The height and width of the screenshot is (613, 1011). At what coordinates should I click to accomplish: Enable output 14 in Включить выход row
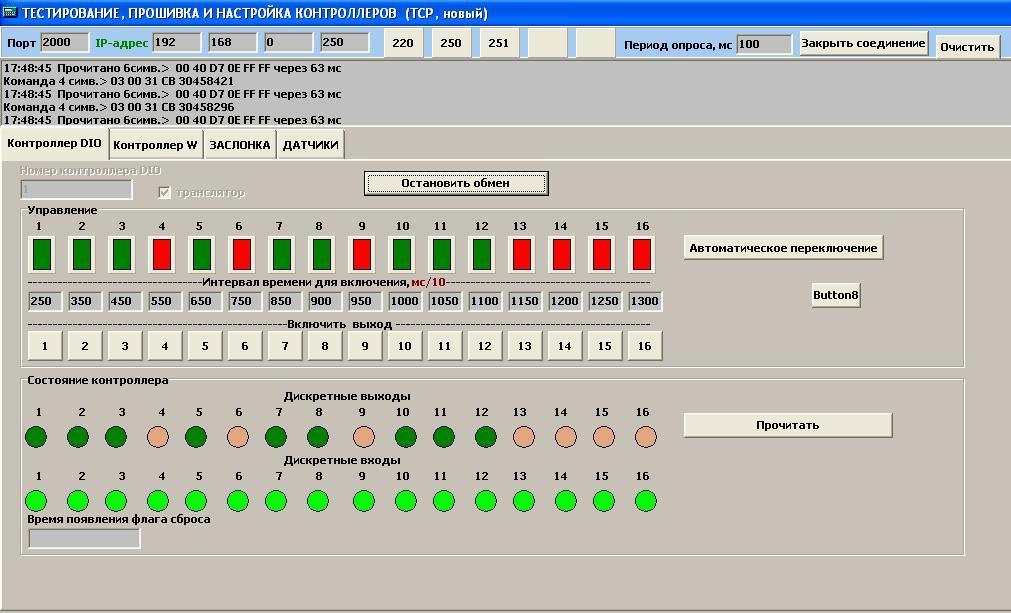(565, 346)
